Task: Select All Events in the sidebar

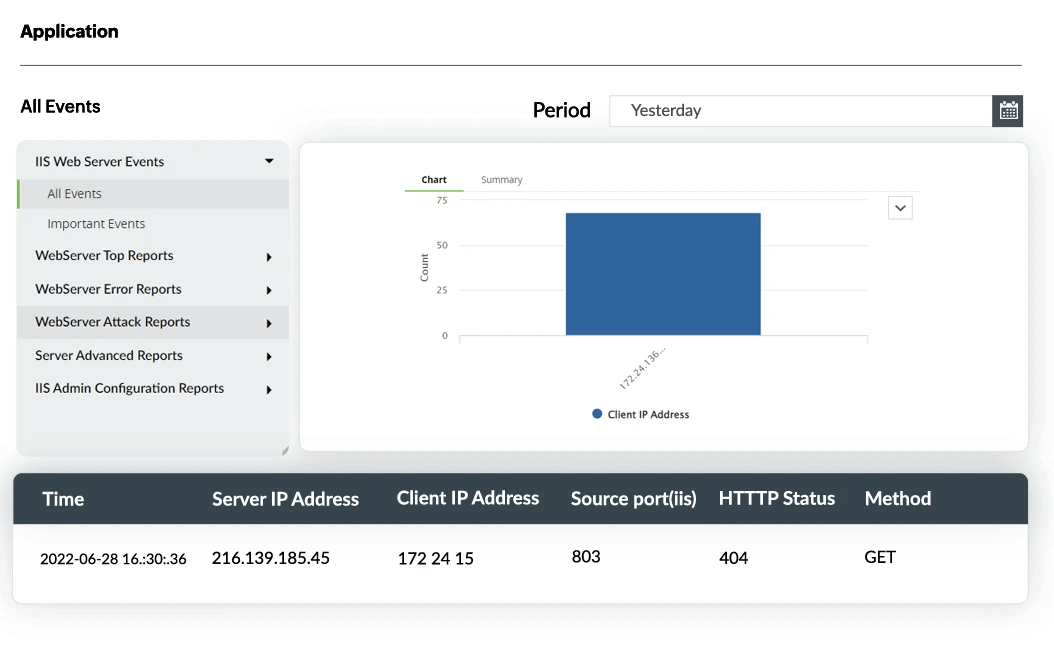Action: pyautogui.click(x=75, y=193)
